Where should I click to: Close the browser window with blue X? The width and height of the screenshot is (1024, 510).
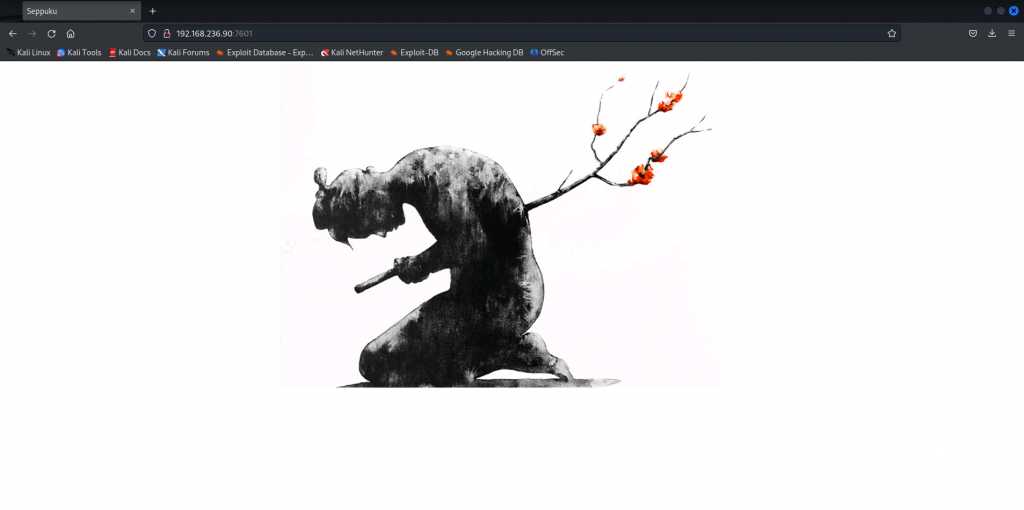point(1014,10)
